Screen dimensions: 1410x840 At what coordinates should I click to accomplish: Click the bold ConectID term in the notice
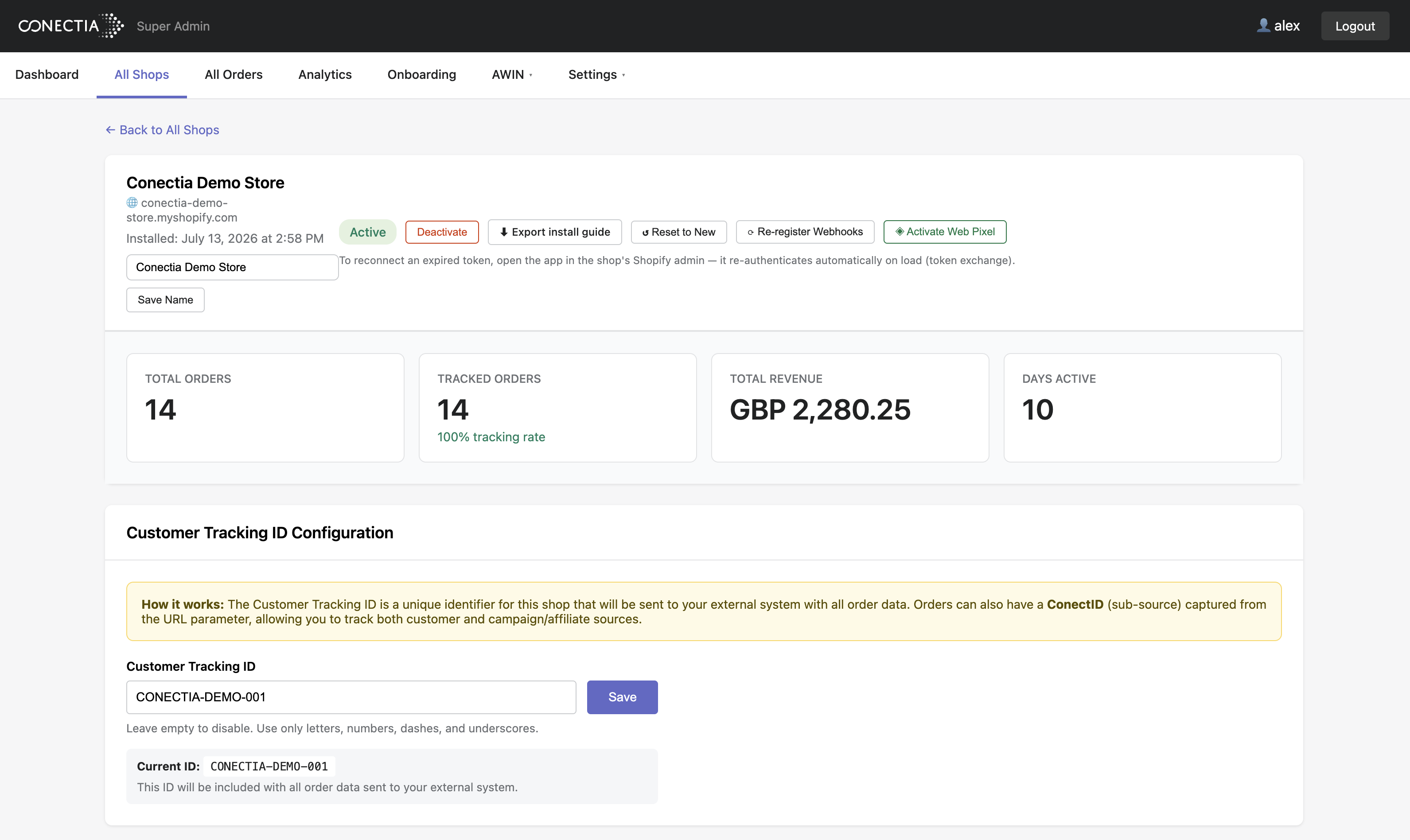pyautogui.click(x=1075, y=605)
